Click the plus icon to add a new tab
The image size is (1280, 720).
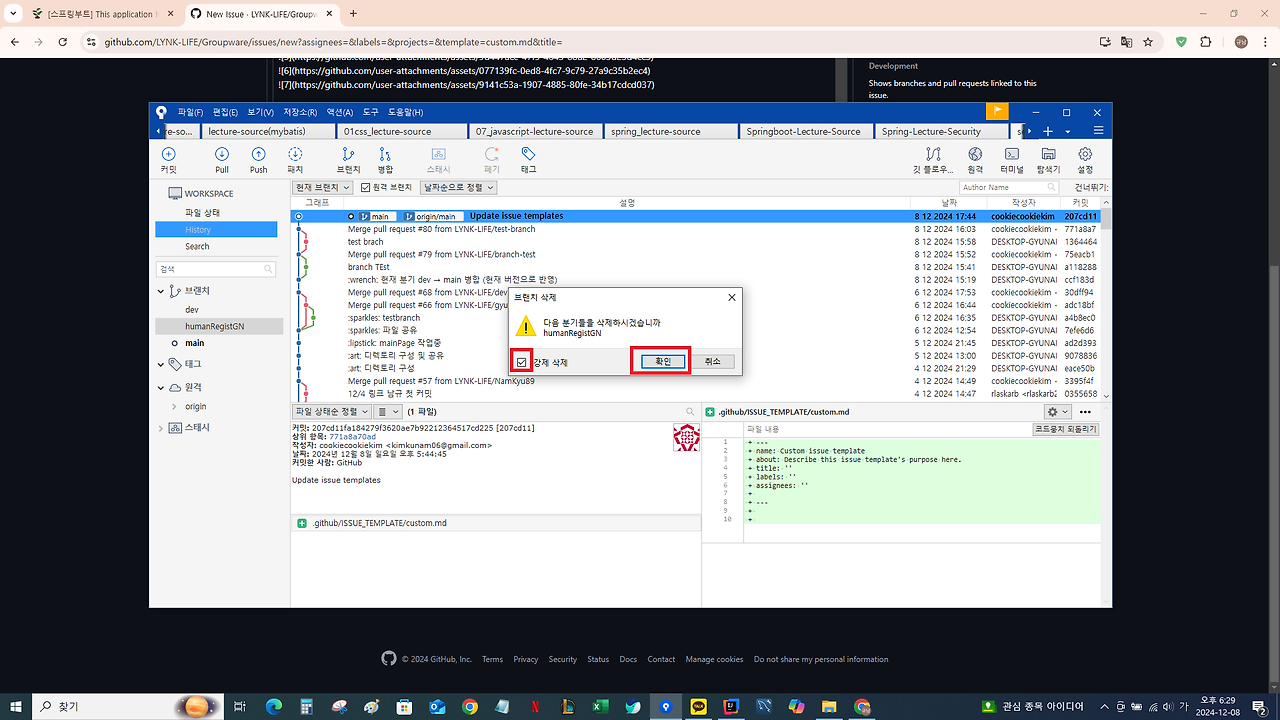1048,131
